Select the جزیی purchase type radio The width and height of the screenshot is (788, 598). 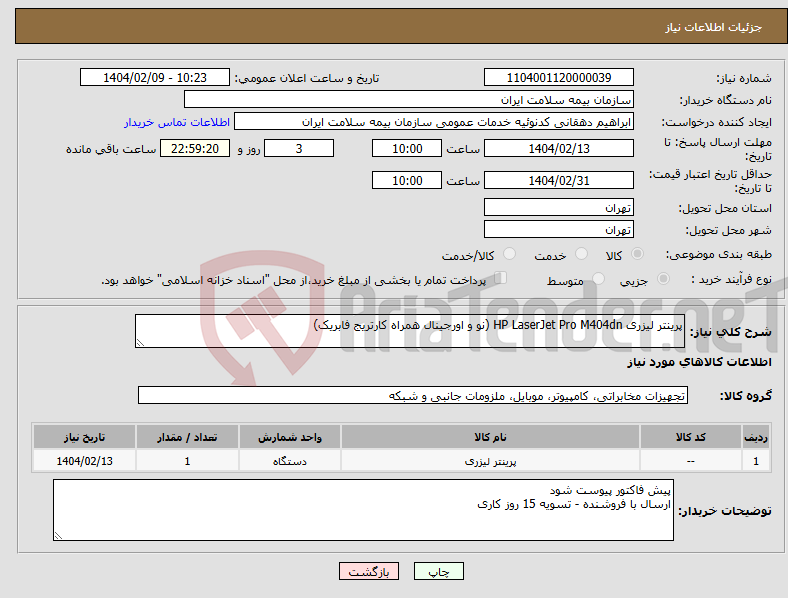pyautogui.click(x=663, y=278)
